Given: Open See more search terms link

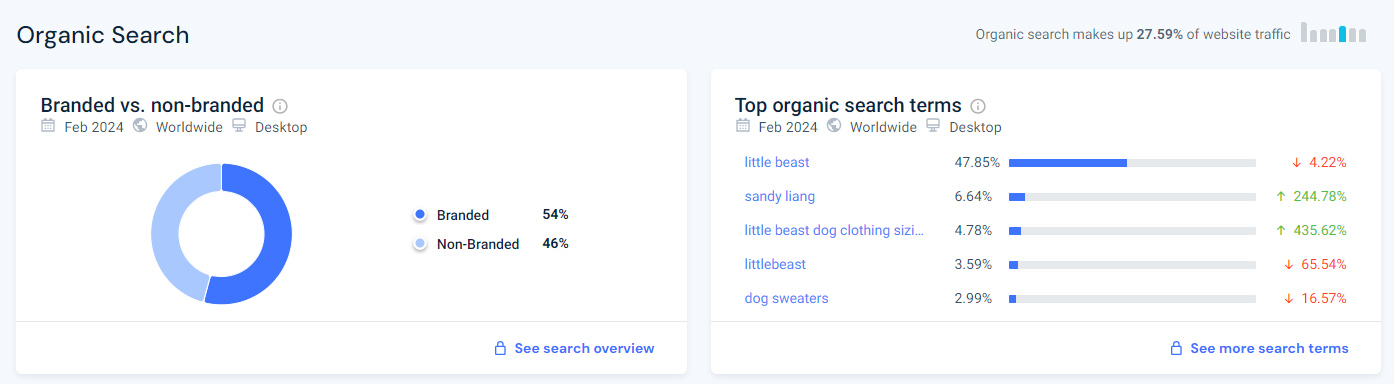Looking at the screenshot, I should click(1269, 348).
